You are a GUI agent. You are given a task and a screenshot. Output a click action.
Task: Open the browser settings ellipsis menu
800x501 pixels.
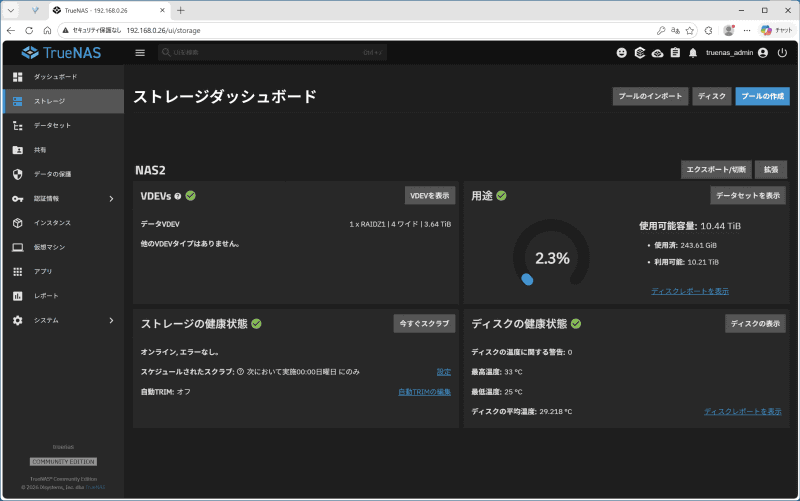(x=747, y=31)
